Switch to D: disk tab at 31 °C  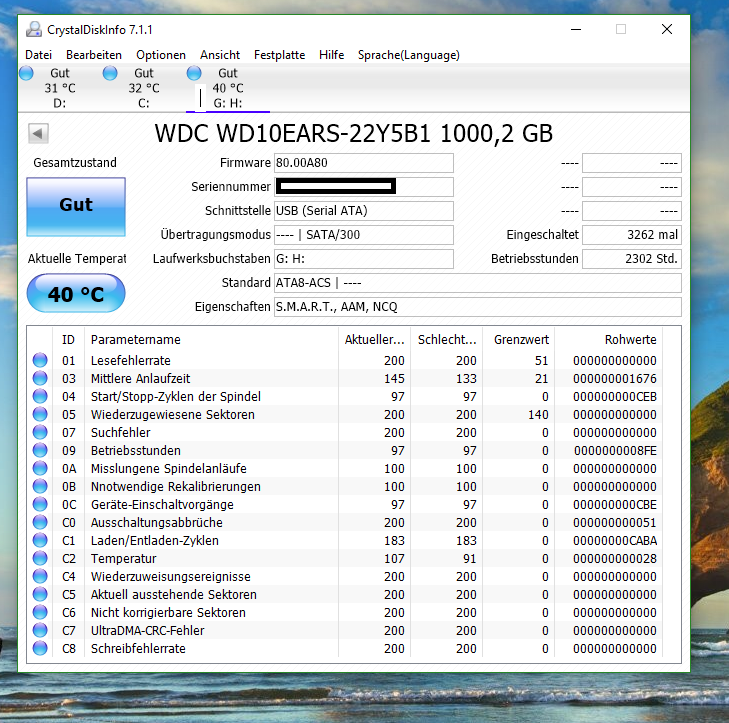(60, 88)
